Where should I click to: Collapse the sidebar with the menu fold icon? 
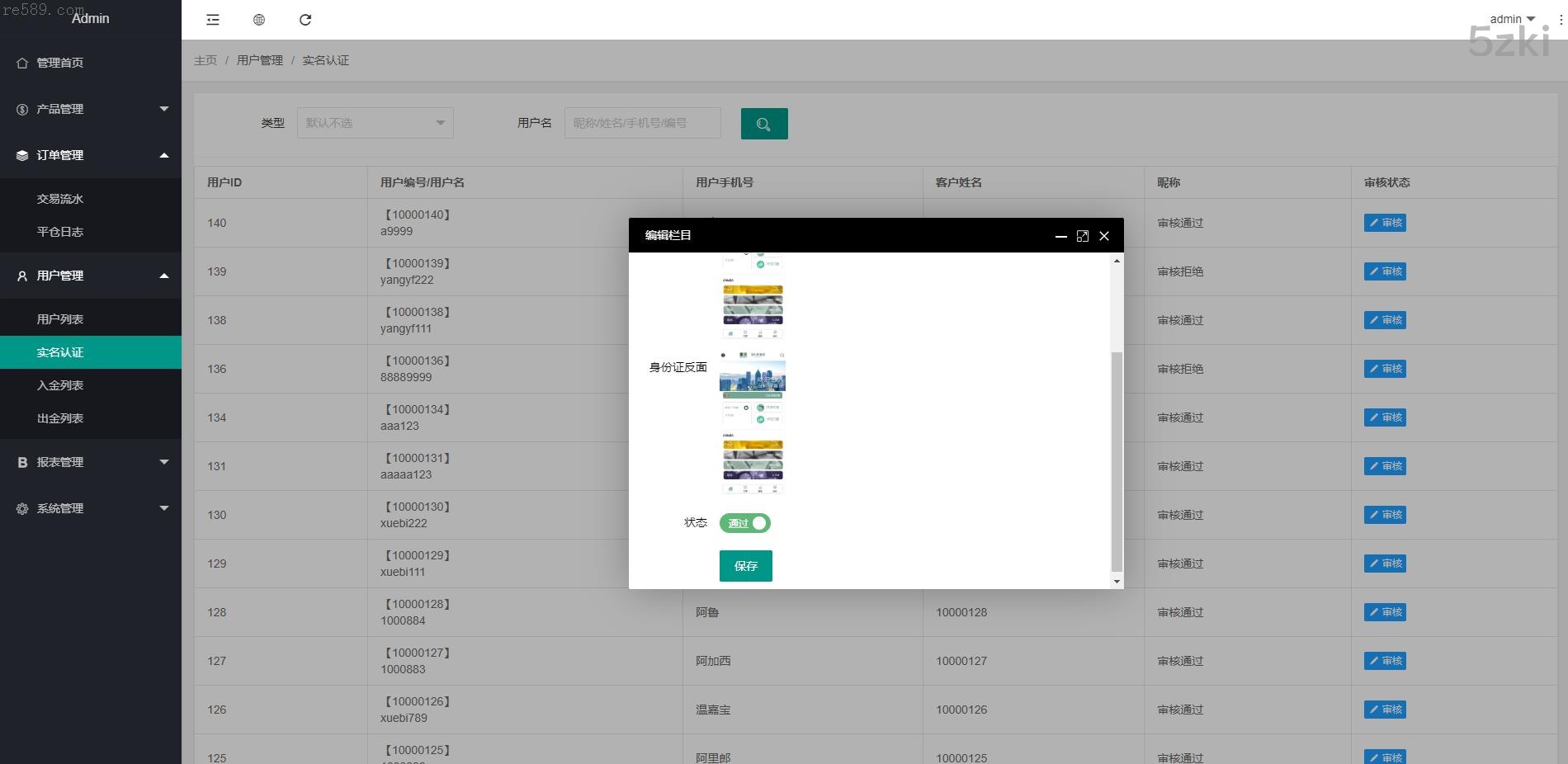pos(213,20)
